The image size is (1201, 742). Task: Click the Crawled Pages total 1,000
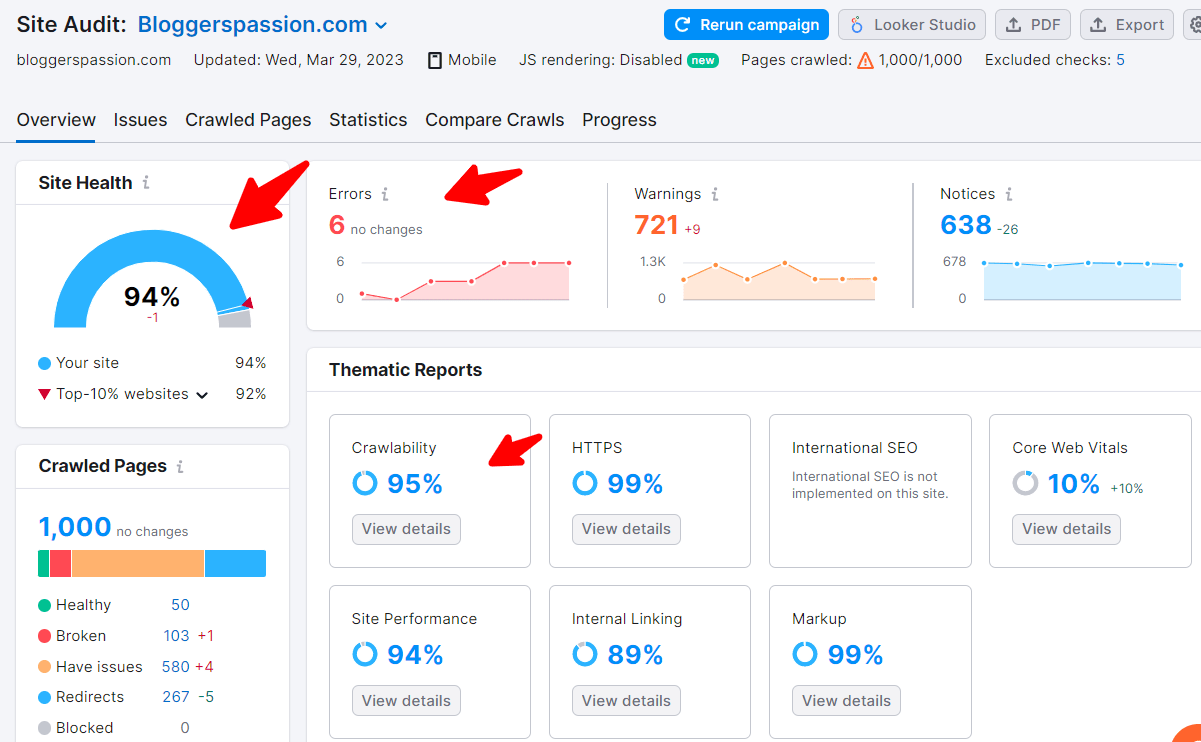(74, 527)
